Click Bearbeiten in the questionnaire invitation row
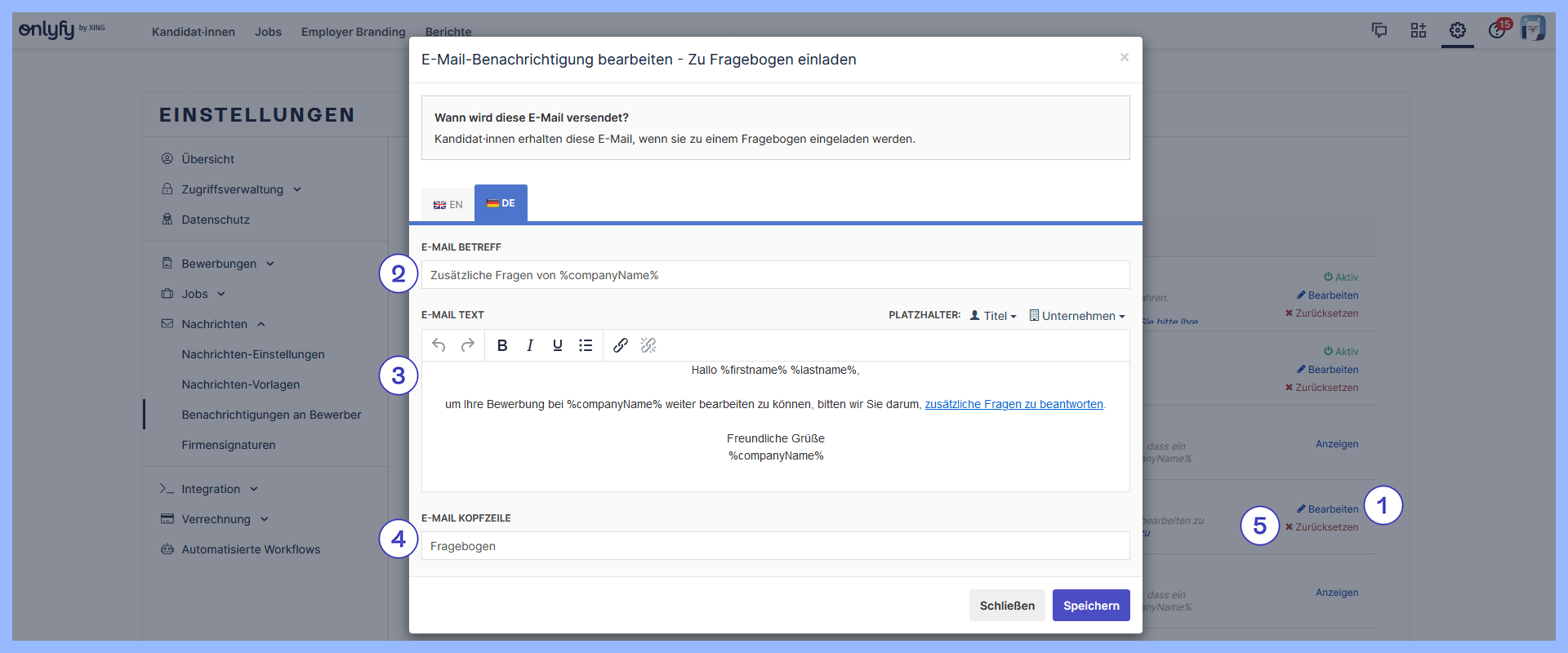 point(1328,509)
